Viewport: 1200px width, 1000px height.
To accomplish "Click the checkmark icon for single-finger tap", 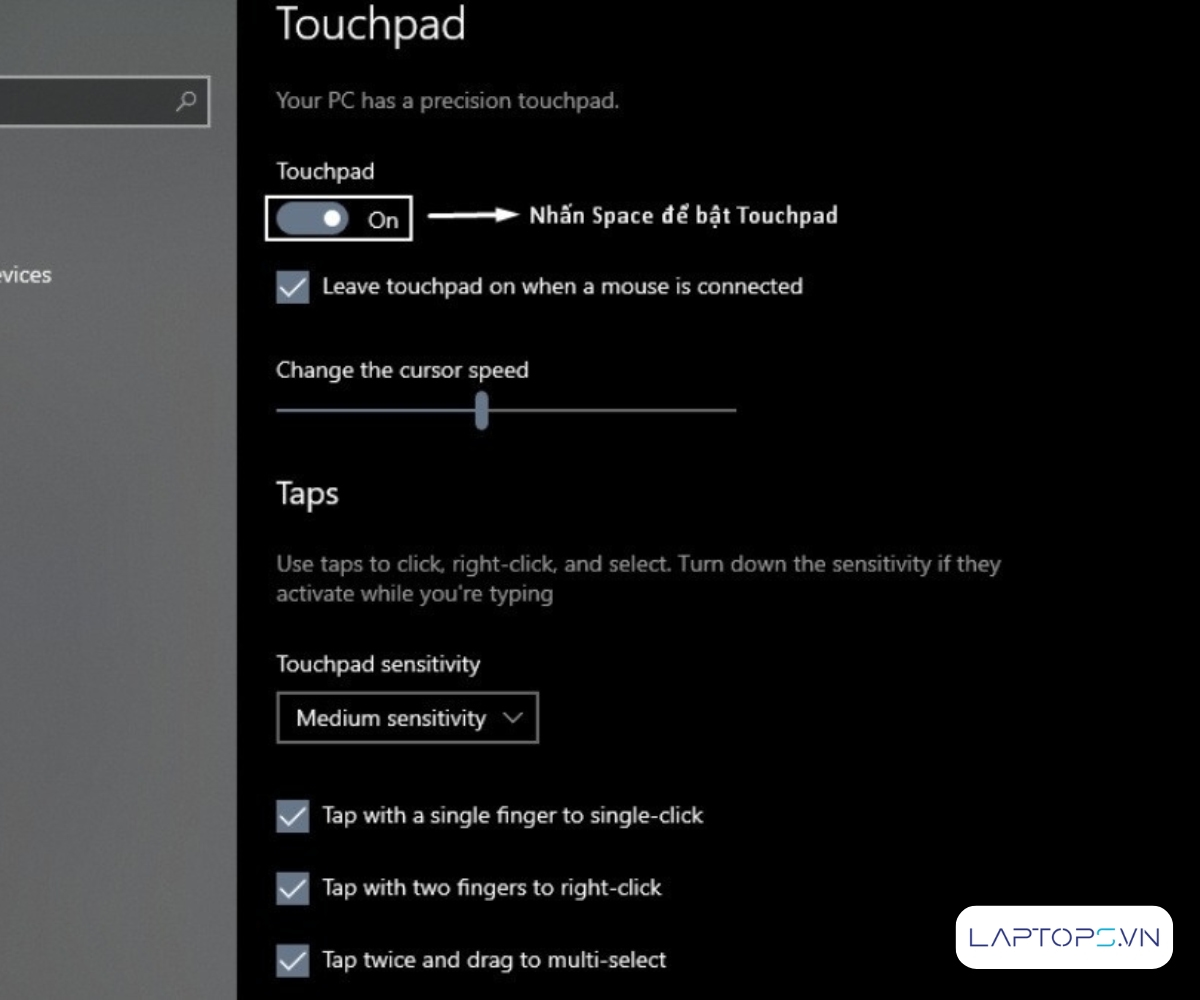I will click(293, 816).
